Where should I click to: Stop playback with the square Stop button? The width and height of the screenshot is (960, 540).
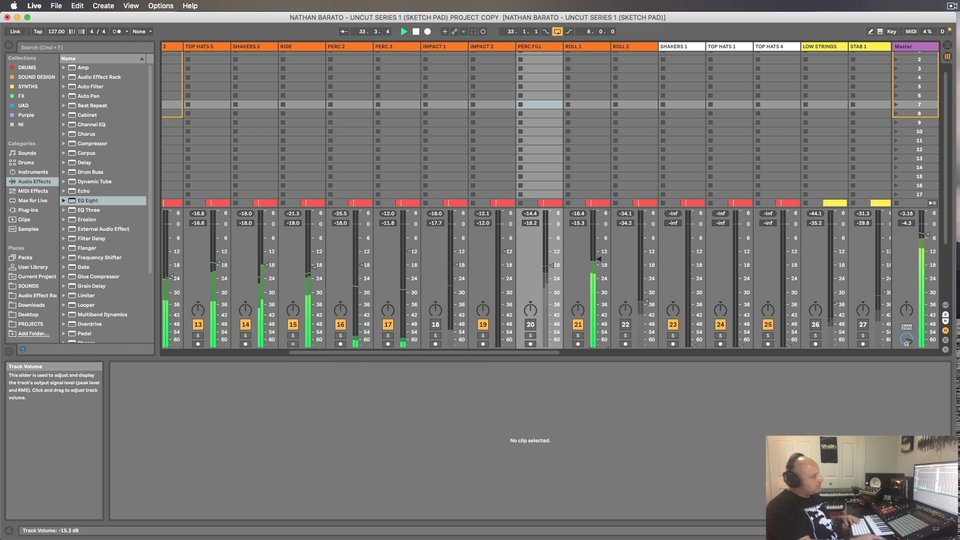416,31
